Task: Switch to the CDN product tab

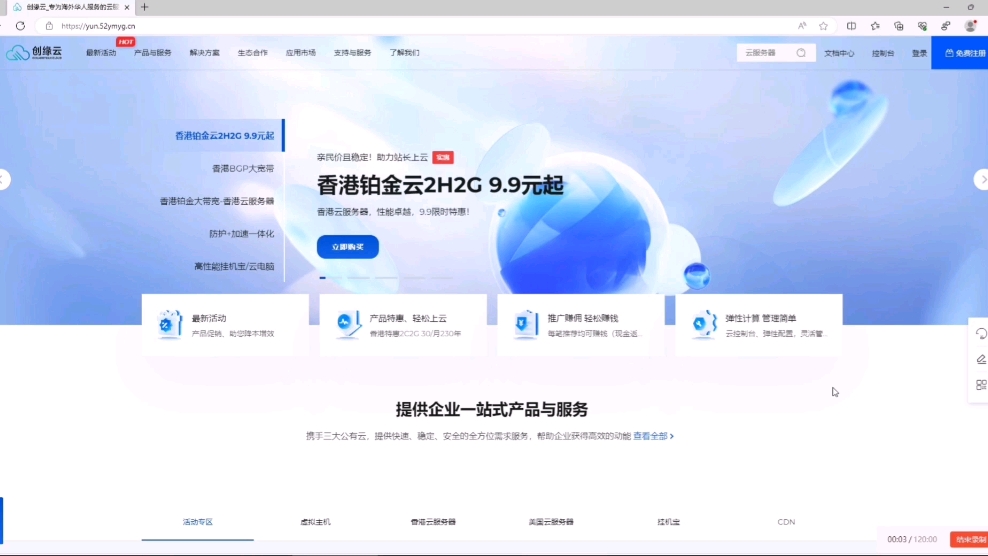Action: (x=786, y=522)
